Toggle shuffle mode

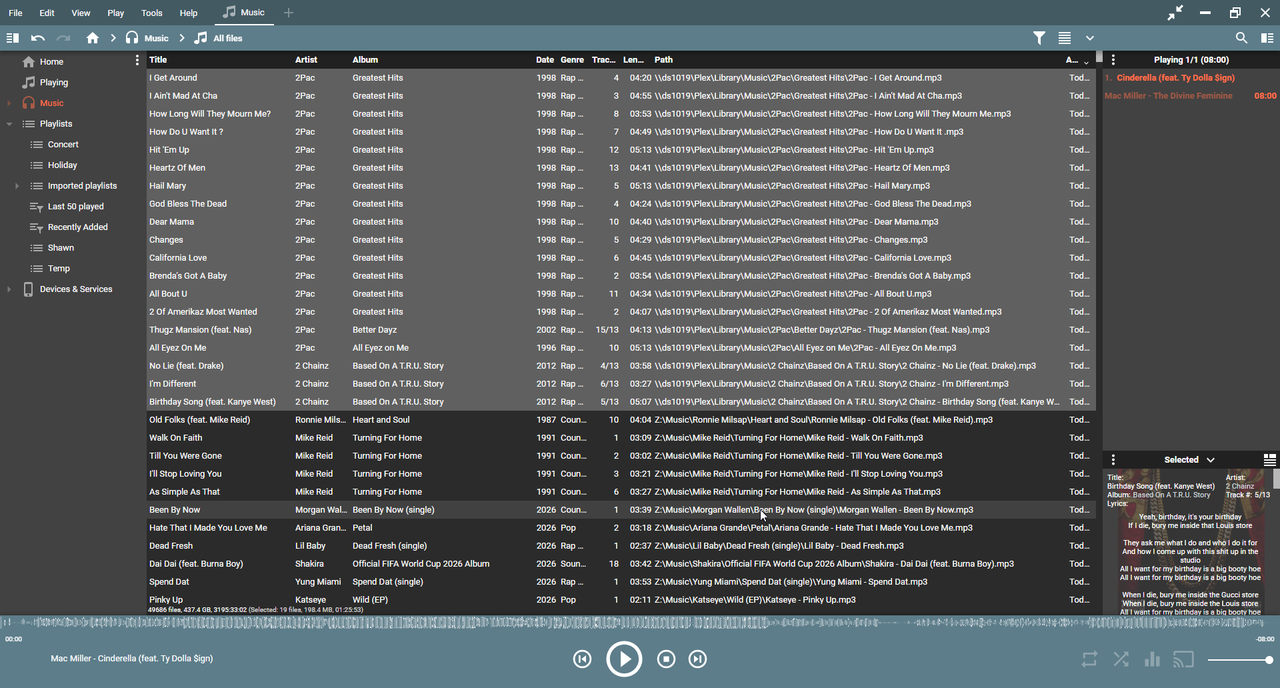1121,659
